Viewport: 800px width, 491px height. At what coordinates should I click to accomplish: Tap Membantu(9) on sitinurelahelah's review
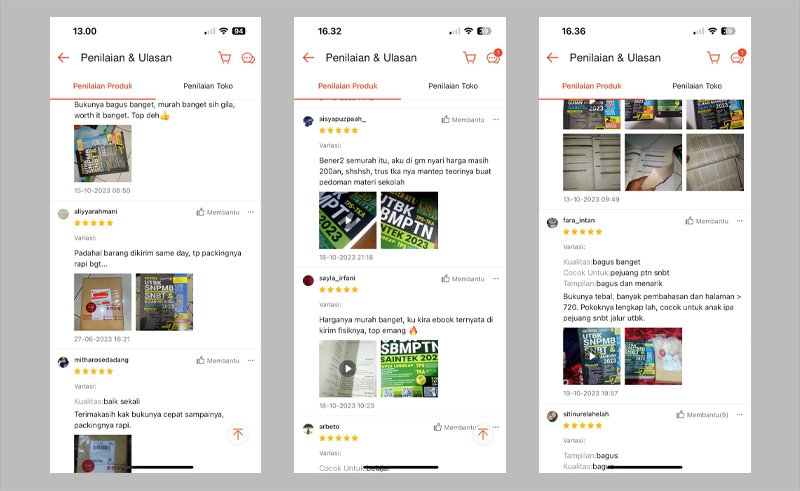click(x=702, y=414)
